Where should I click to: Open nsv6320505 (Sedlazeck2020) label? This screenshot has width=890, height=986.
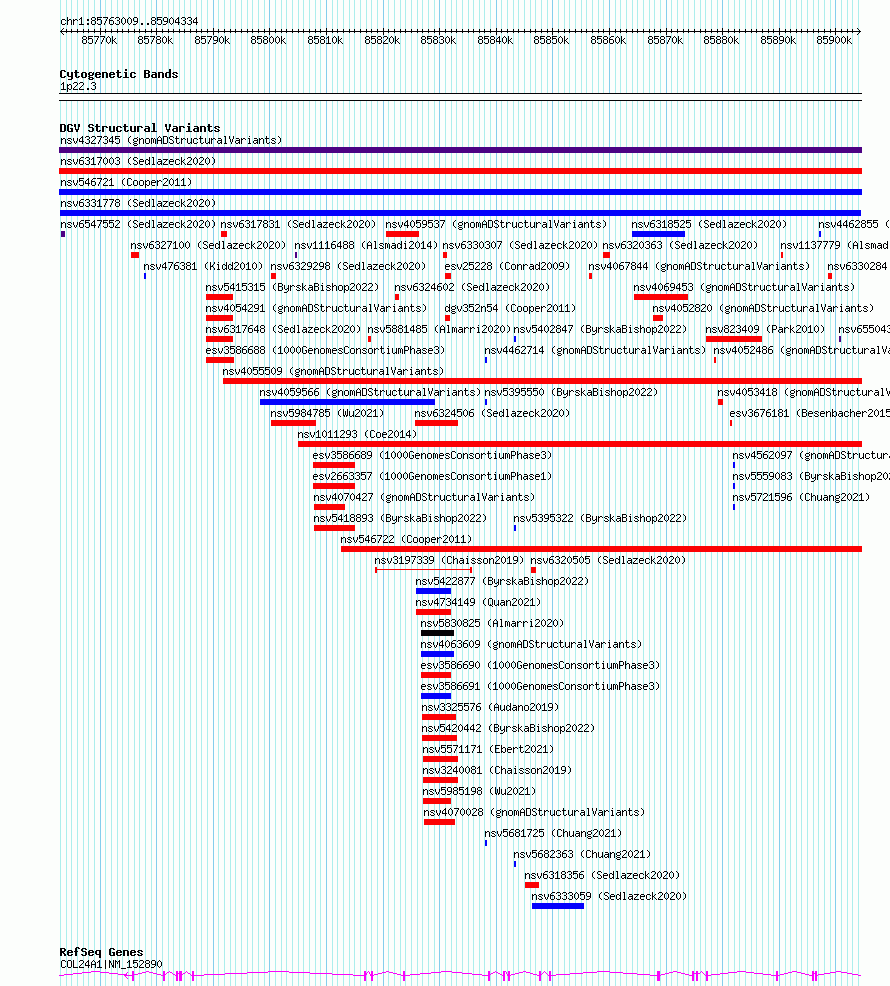608,560
